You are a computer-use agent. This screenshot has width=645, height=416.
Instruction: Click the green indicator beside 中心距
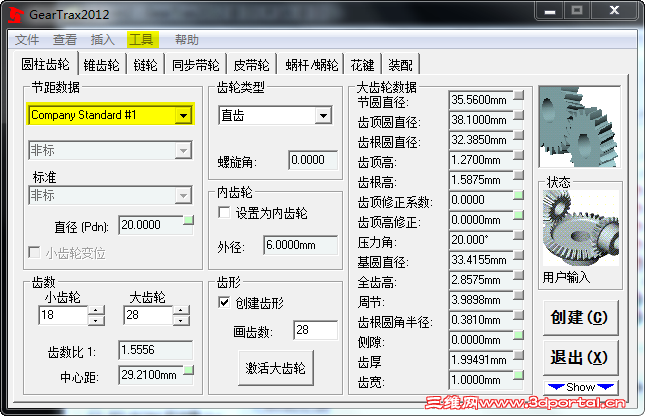pos(188,370)
